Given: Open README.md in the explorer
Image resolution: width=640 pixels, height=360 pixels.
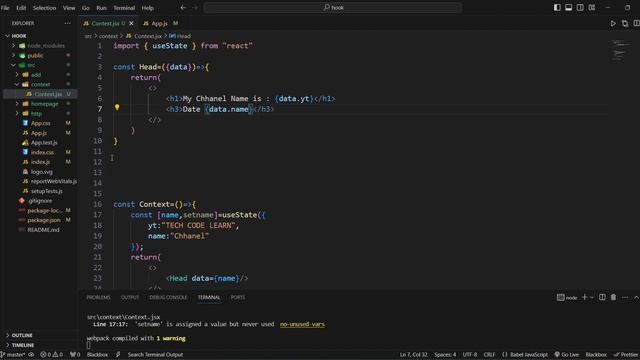Looking at the screenshot, I should pyautogui.click(x=43, y=230).
